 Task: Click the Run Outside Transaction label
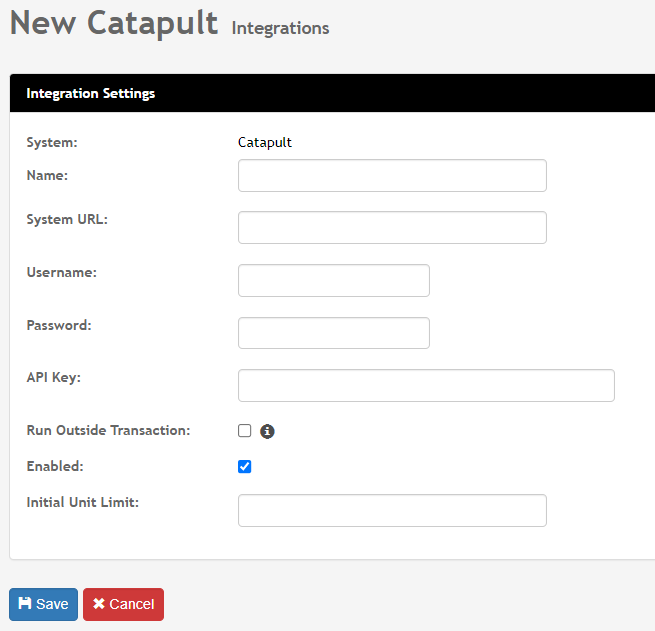108,430
